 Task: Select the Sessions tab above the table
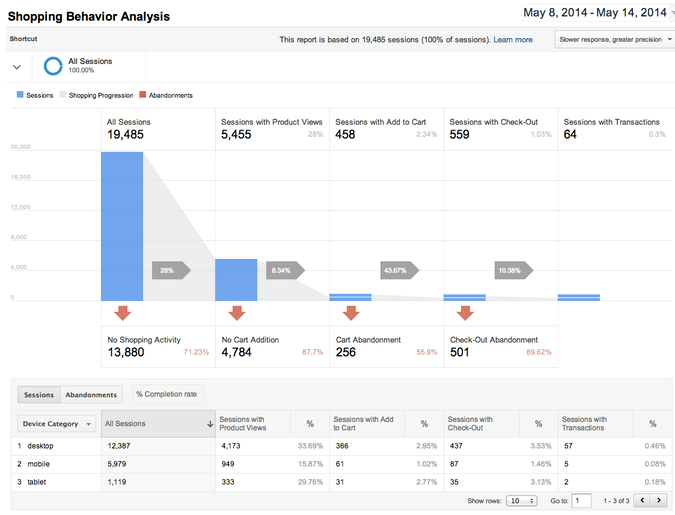point(39,395)
